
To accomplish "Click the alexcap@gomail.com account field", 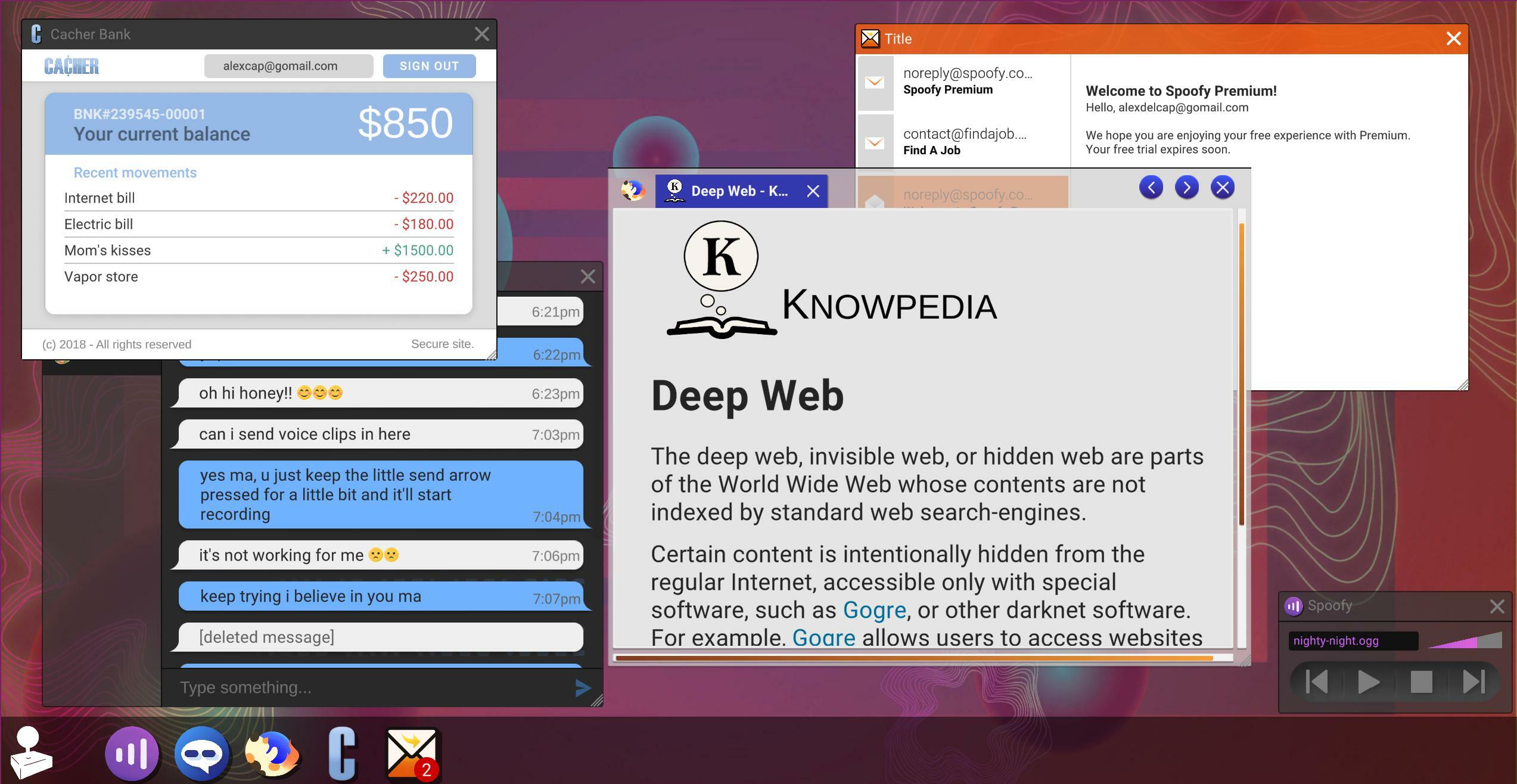I will coord(289,66).
